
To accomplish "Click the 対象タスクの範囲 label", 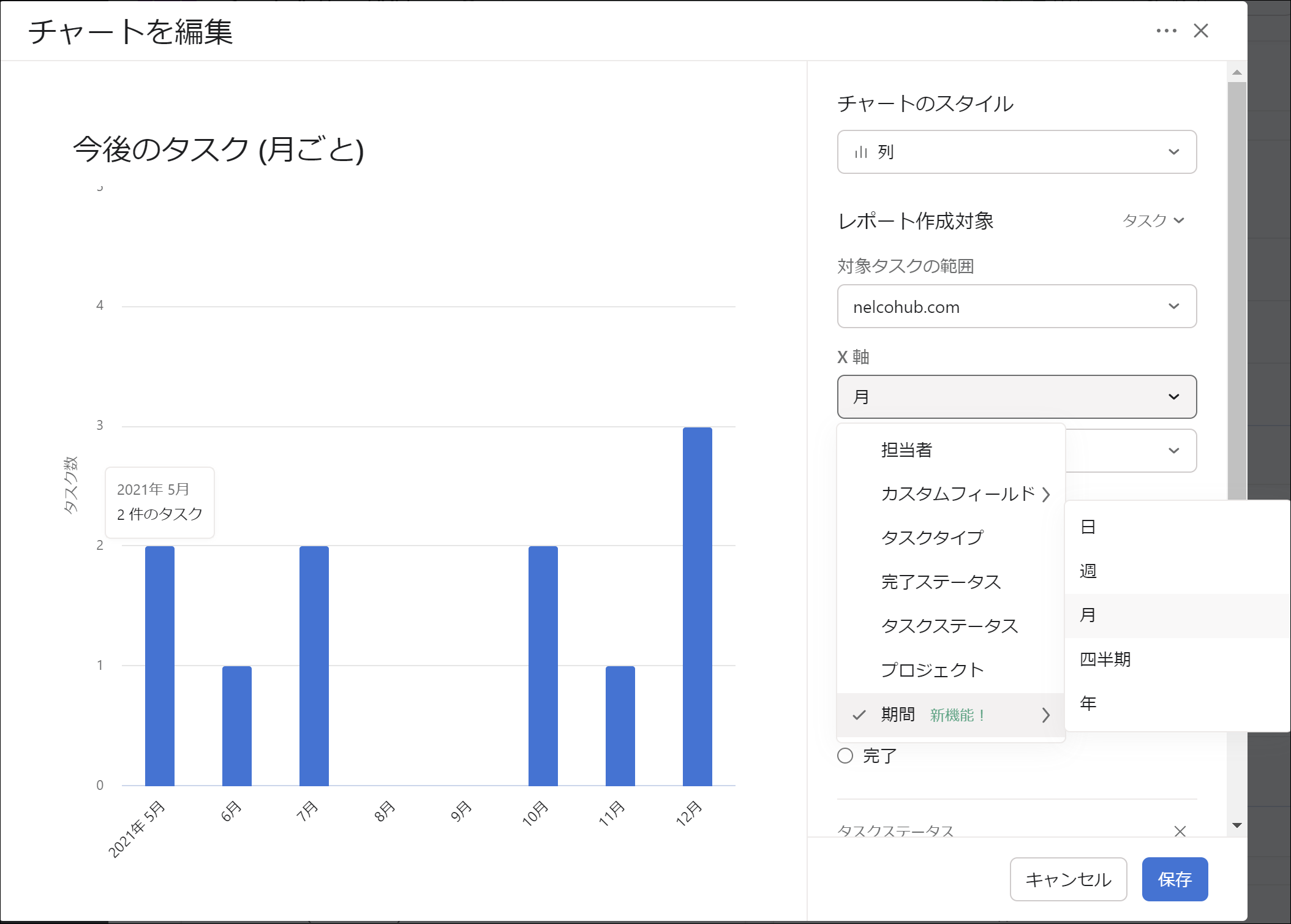I will pos(906,266).
